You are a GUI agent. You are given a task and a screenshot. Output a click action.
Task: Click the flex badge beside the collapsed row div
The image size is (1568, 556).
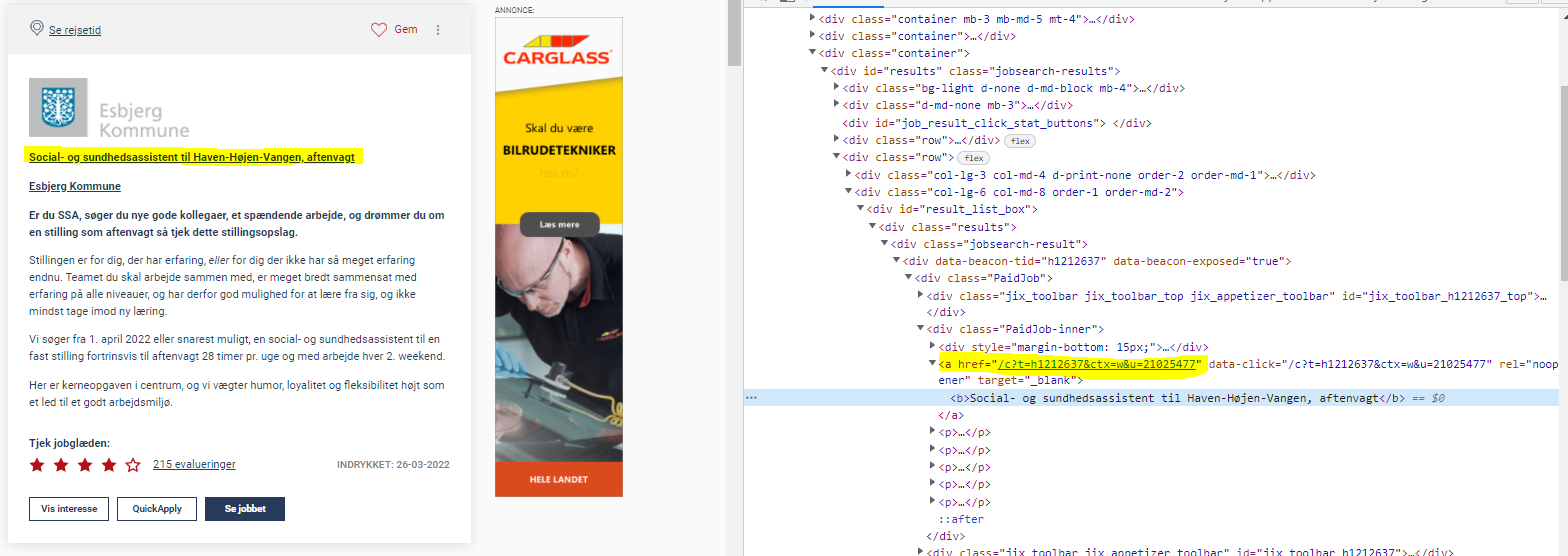(x=1020, y=141)
